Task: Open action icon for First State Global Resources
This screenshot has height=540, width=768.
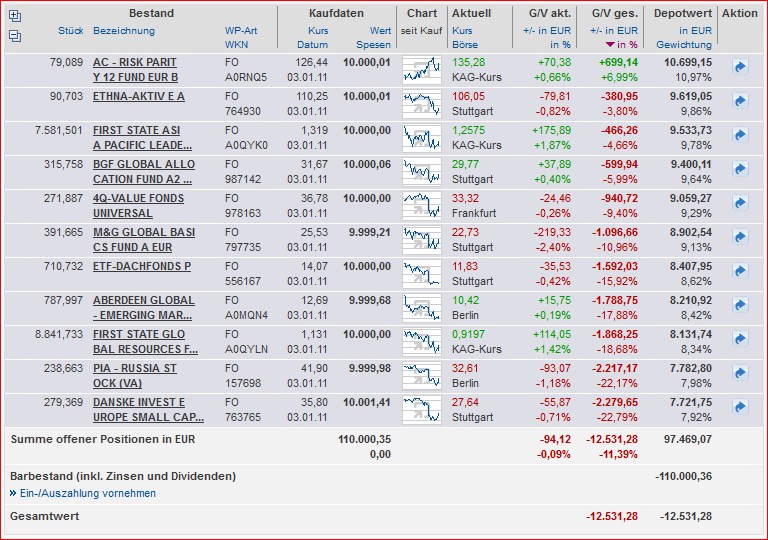Action: point(740,339)
